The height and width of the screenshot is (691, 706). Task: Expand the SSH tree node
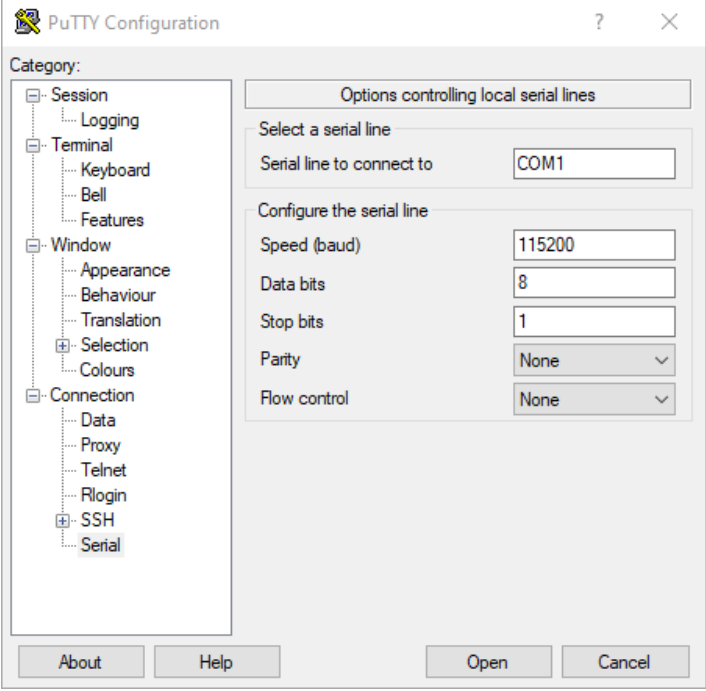coord(62,521)
